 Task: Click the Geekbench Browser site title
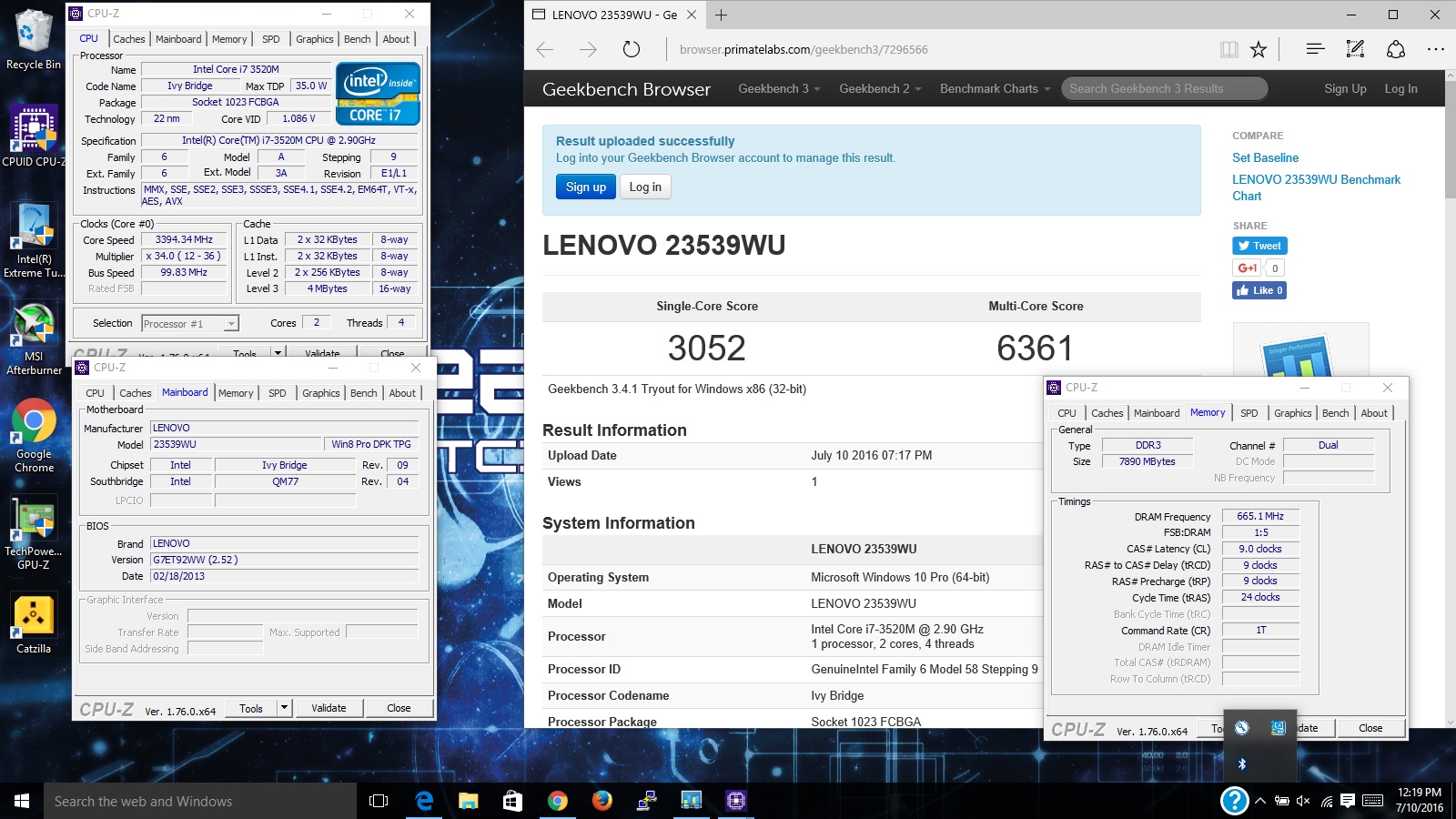tap(626, 89)
